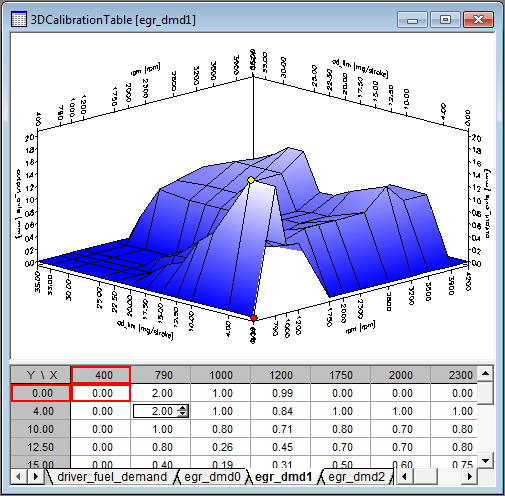Click the Y \ X corner header cell
This screenshot has height=496, width=505.
pos(41,375)
